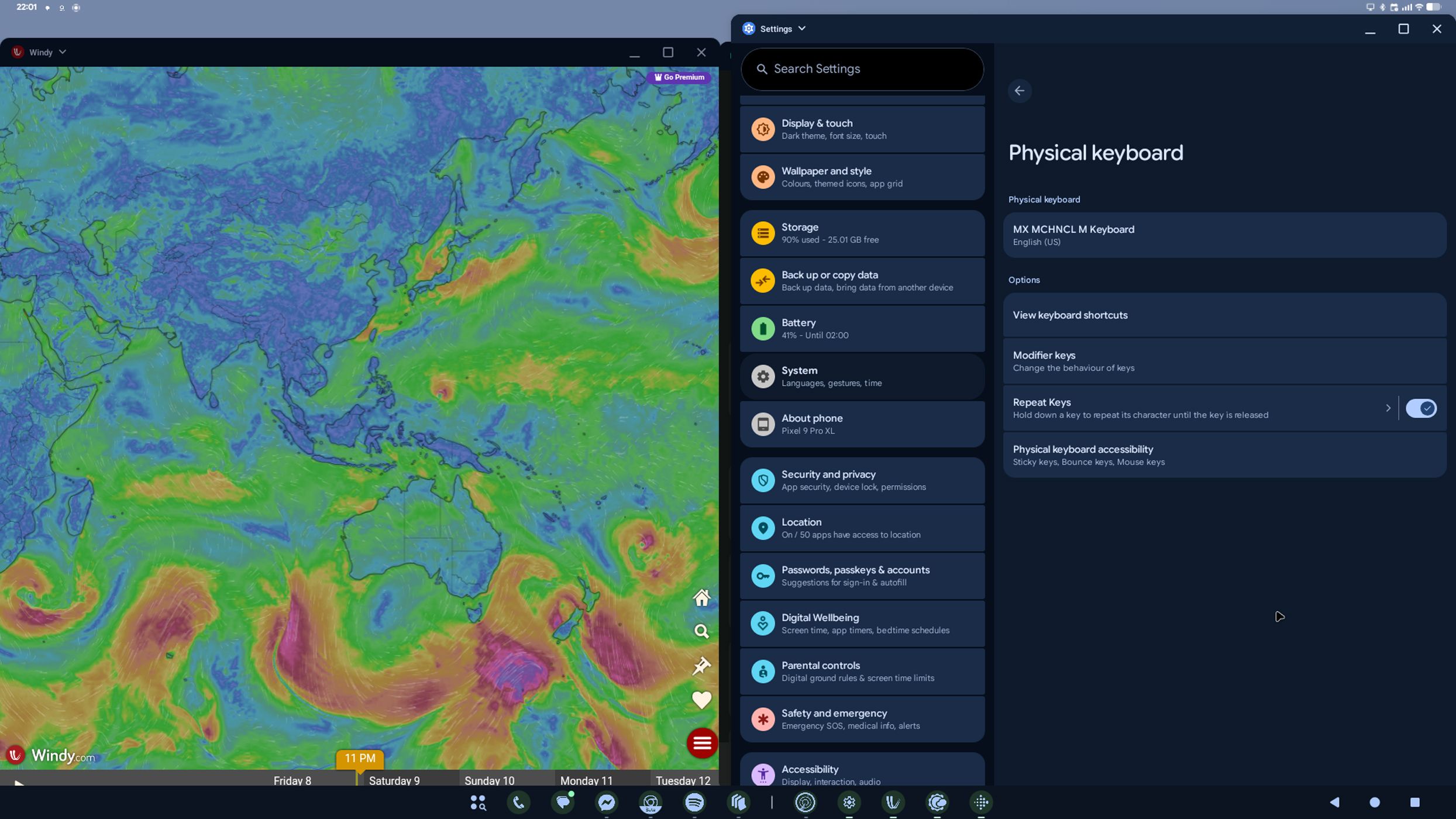Click the Accessibility icon in Settings list
Screen dimensions: 1456x819
pyautogui.click(x=763, y=775)
